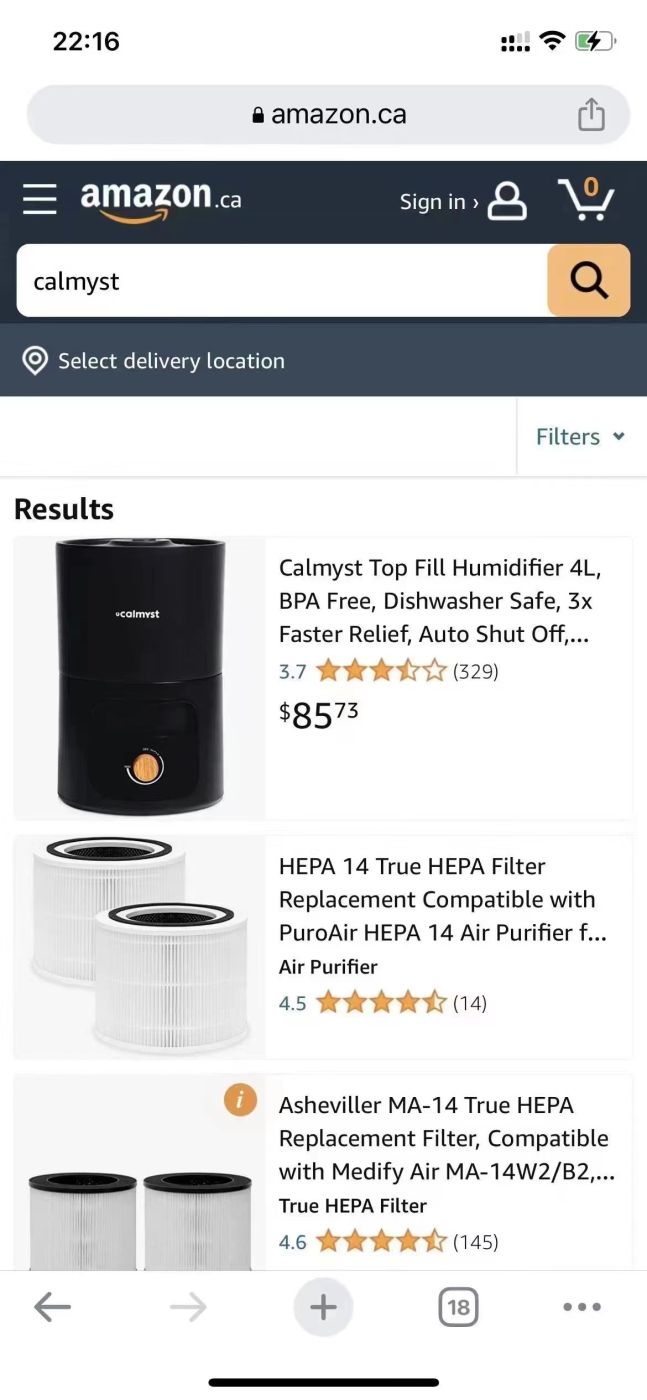Select delivery location text
The height and width of the screenshot is (1400, 647).
click(x=171, y=361)
